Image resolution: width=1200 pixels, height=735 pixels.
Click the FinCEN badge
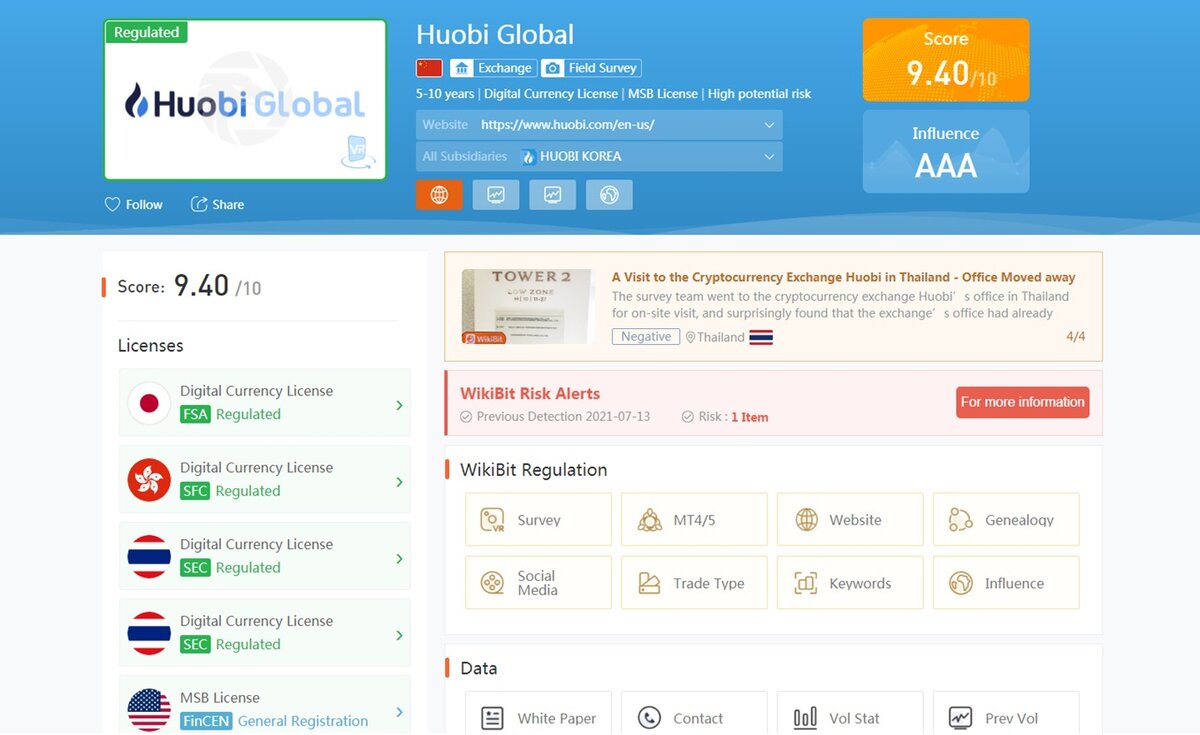click(206, 721)
